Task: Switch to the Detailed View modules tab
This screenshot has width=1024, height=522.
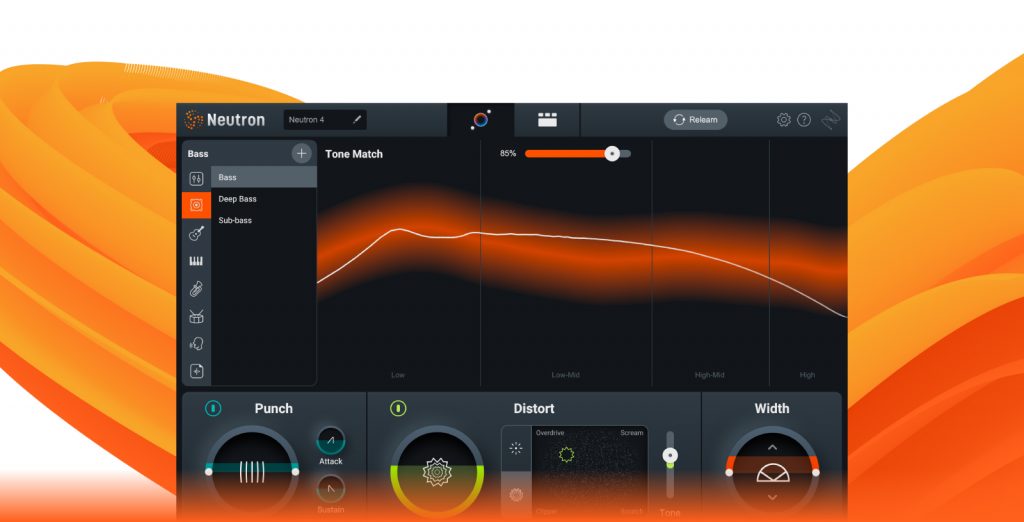Action: [547, 120]
